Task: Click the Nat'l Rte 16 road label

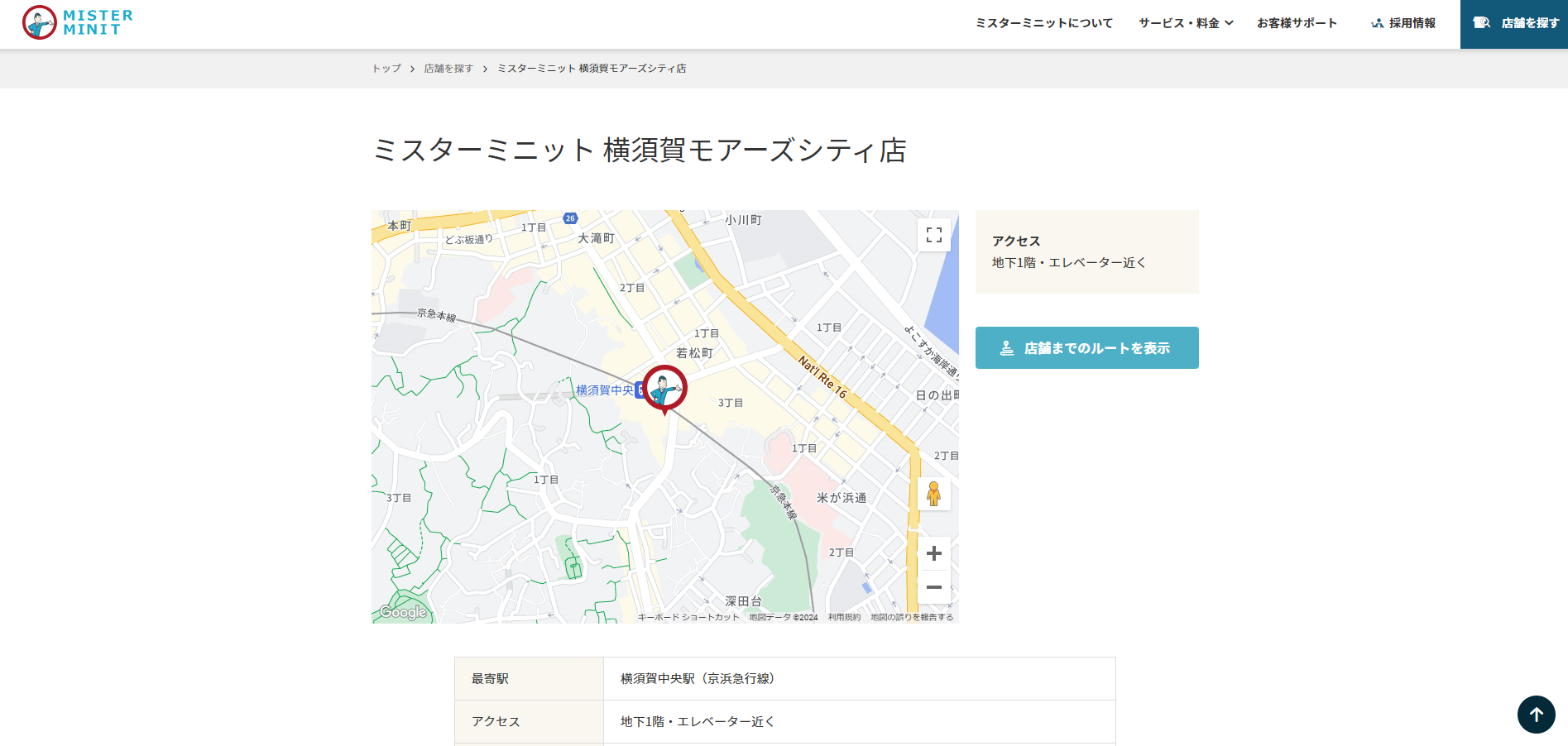Action: click(x=822, y=376)
